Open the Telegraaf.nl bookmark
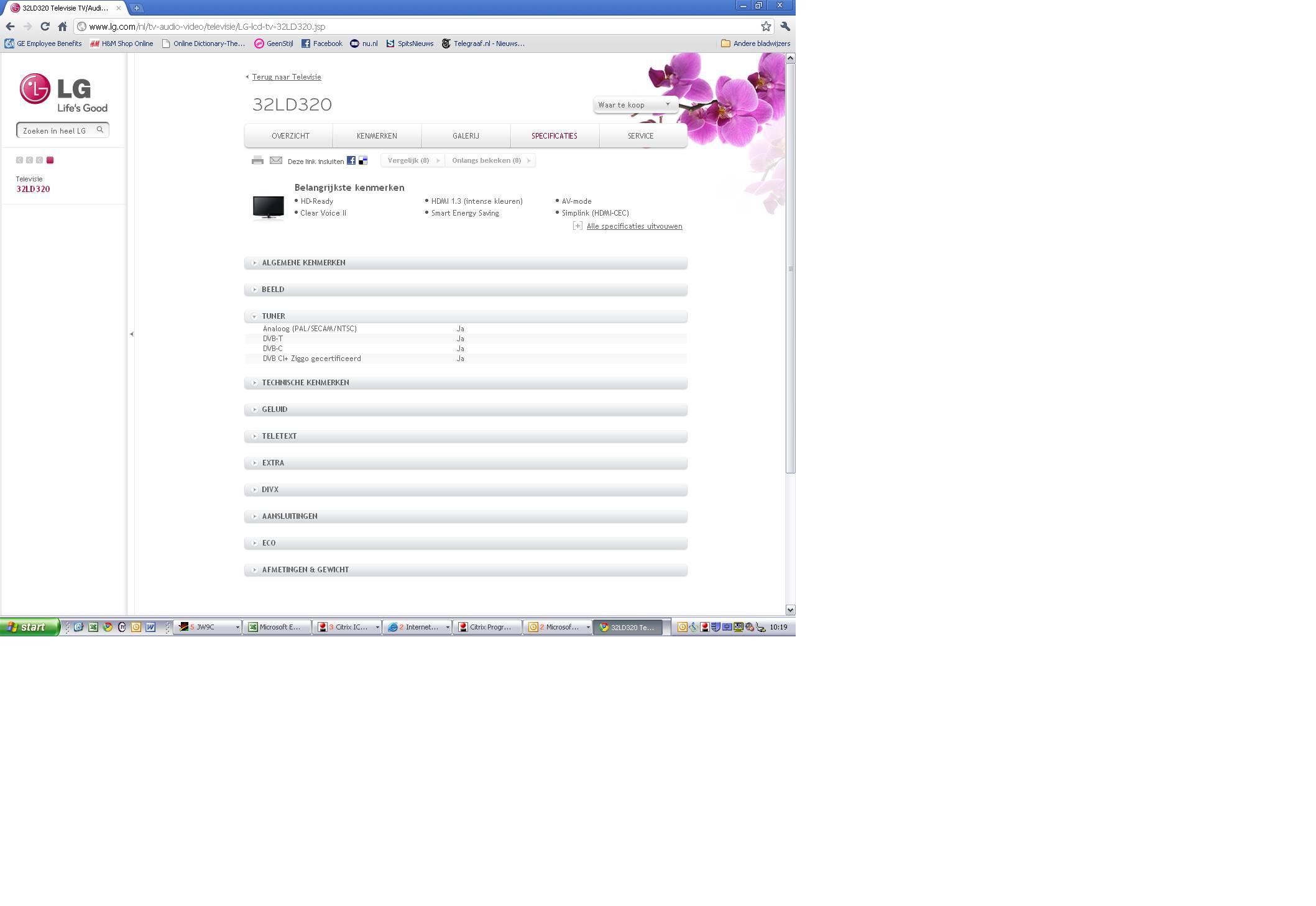 (x=483, y=43)
